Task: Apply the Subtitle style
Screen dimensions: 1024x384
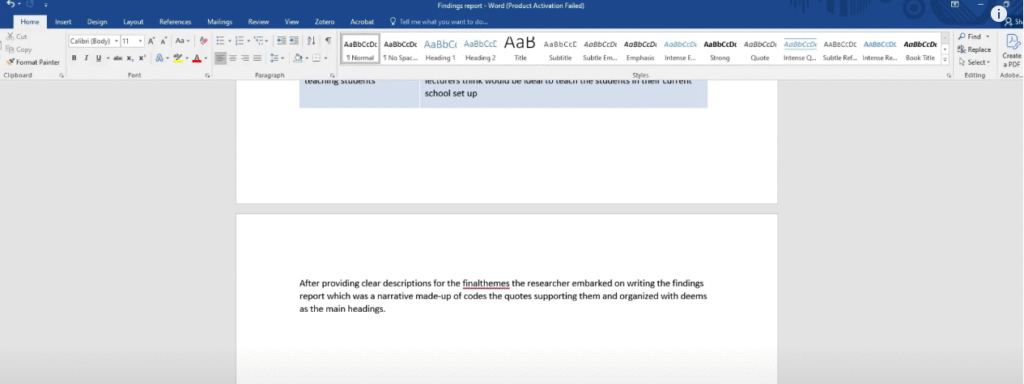Action: (x=560, y=49)
